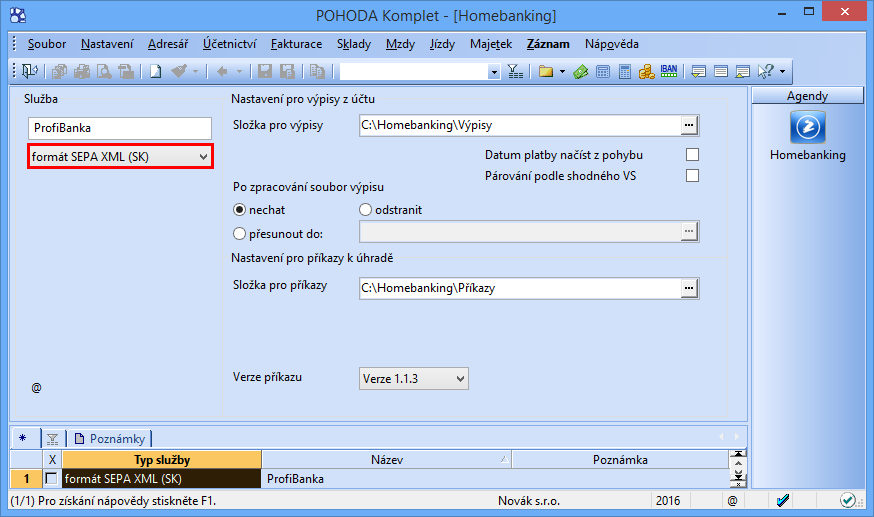This screenshot has width=874, height=517.
Task: Sort by Typ služby column header
Action: click(162, 460)
